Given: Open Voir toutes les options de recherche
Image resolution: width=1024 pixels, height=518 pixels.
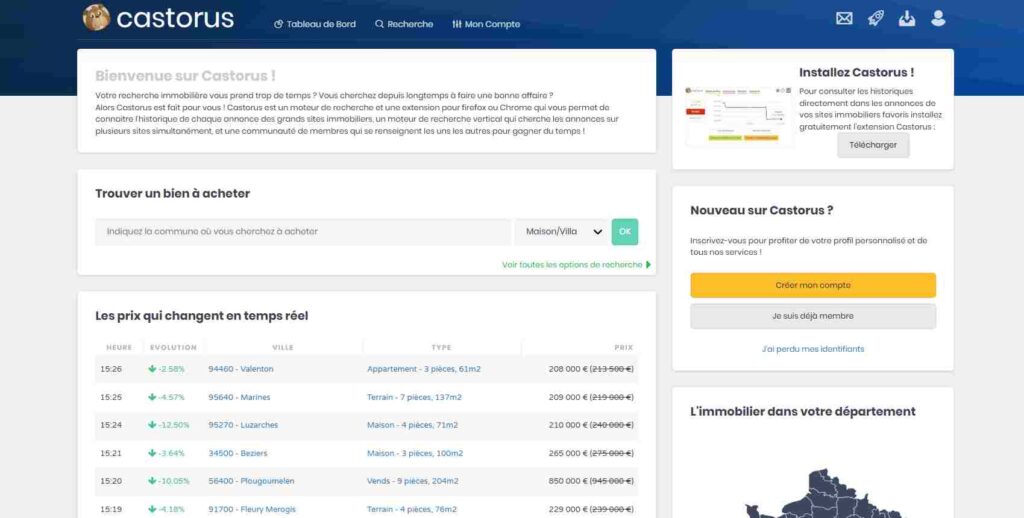Looking at the screenshot, I should [572, 265].
